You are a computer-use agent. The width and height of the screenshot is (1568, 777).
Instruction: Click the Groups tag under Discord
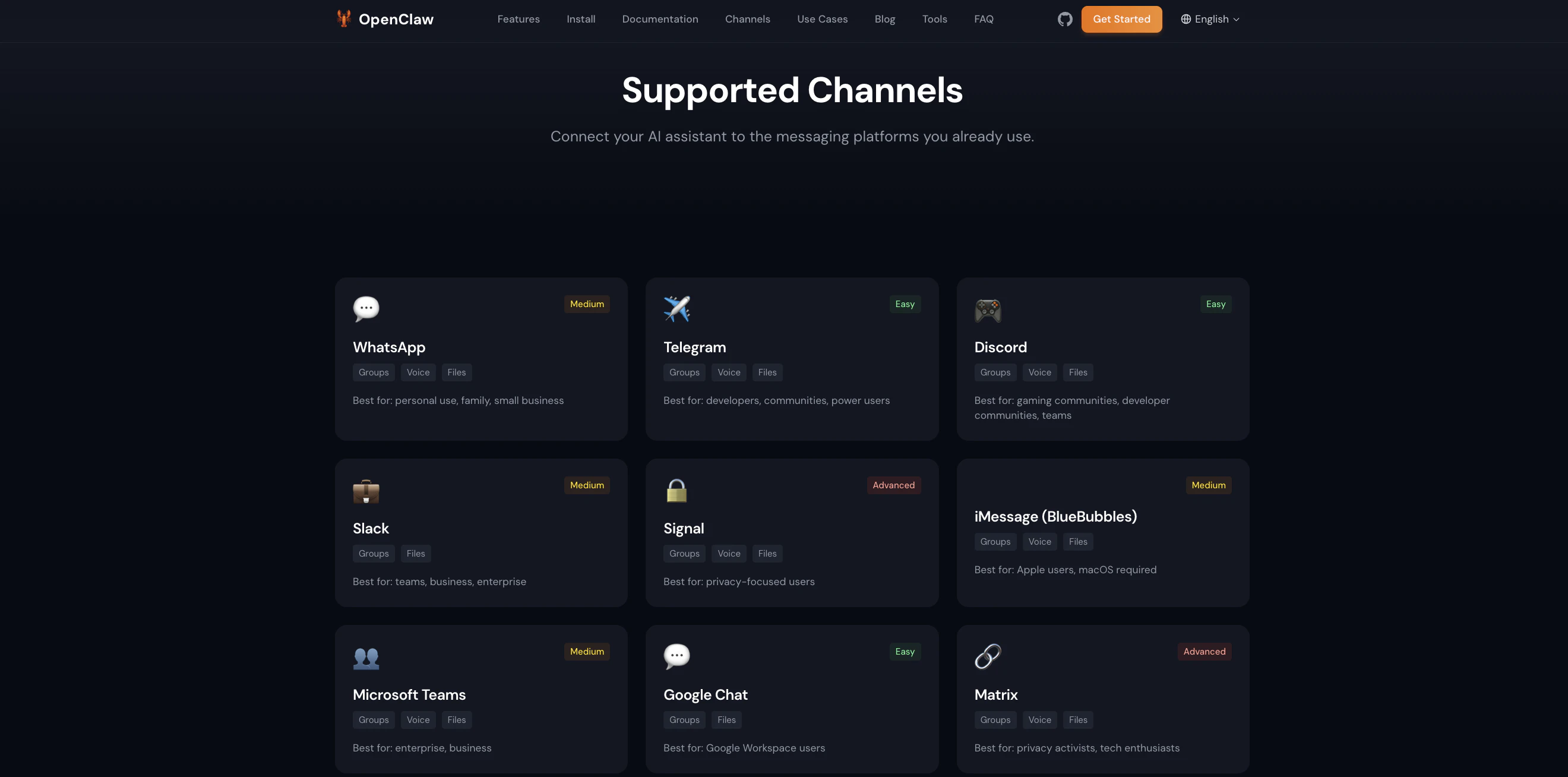coord(995,372)
